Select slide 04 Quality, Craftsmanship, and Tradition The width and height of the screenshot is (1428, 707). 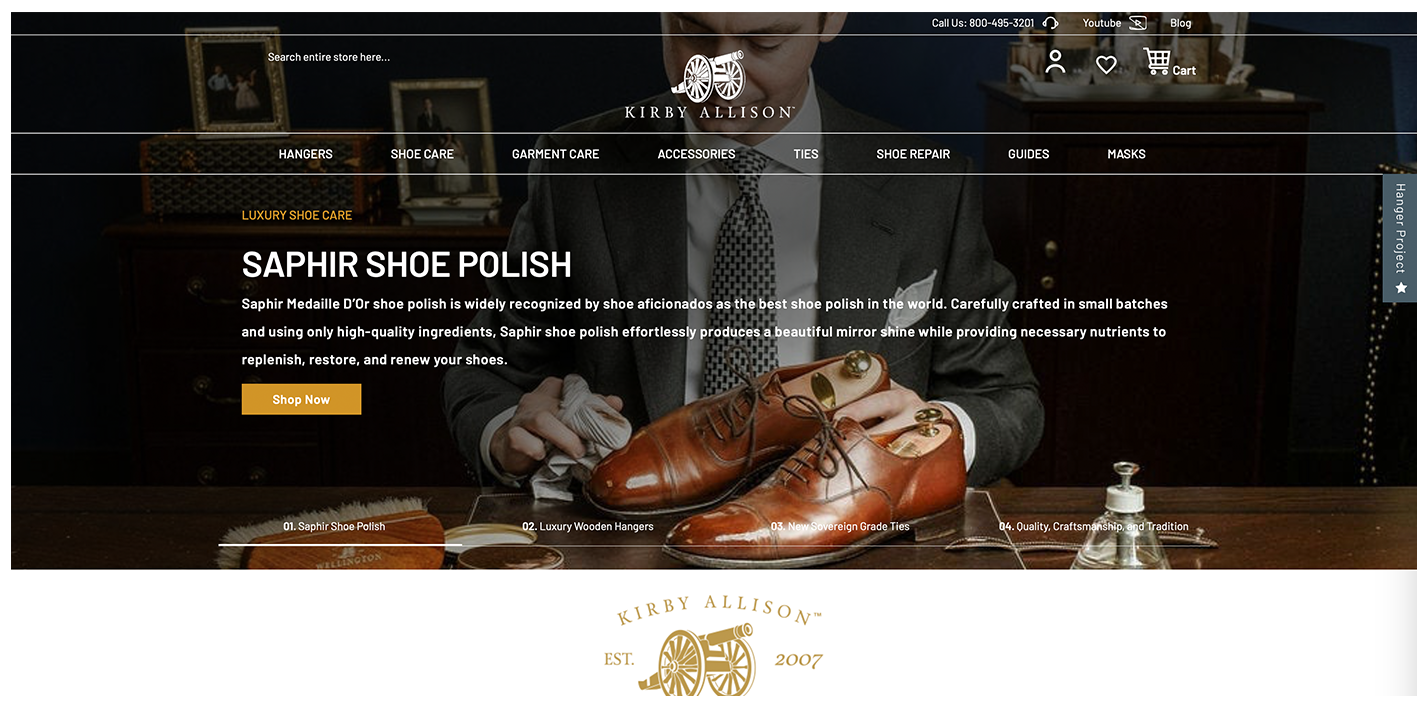[1094, 526]
